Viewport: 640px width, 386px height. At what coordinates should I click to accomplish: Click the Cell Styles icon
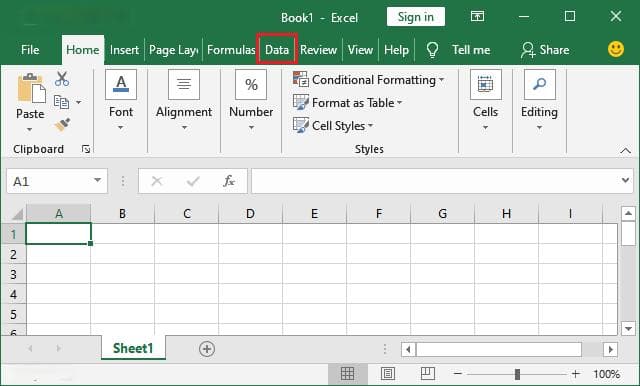point(301,125)
